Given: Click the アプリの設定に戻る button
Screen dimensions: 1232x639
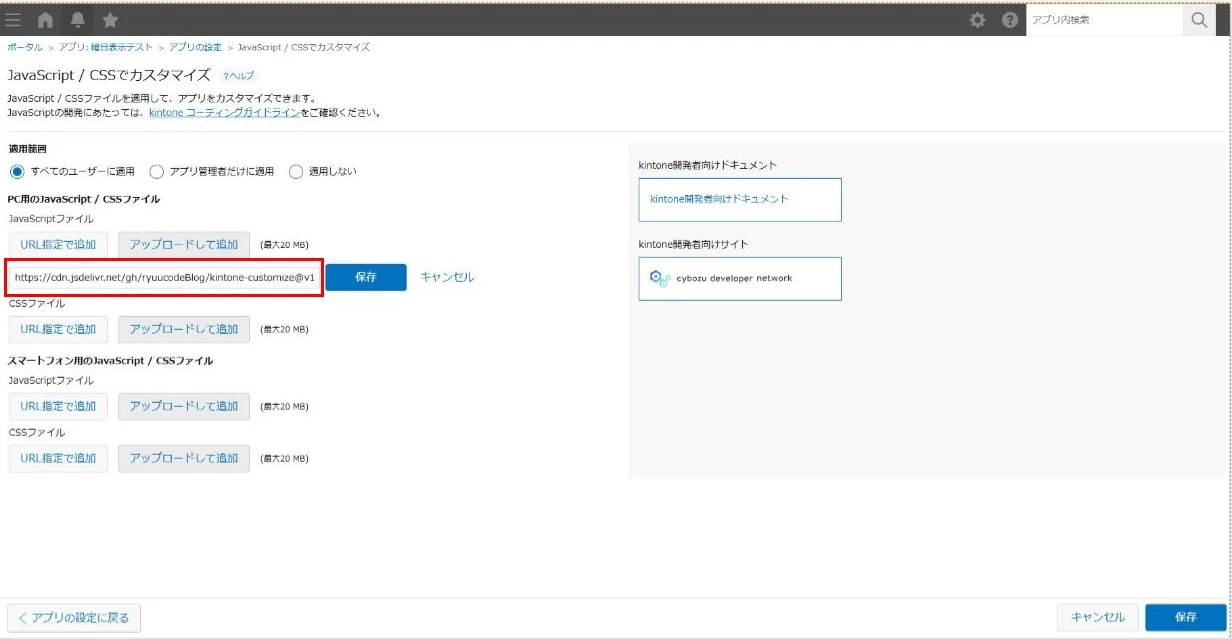Looking at the screenshot, I should coord(74,617).
